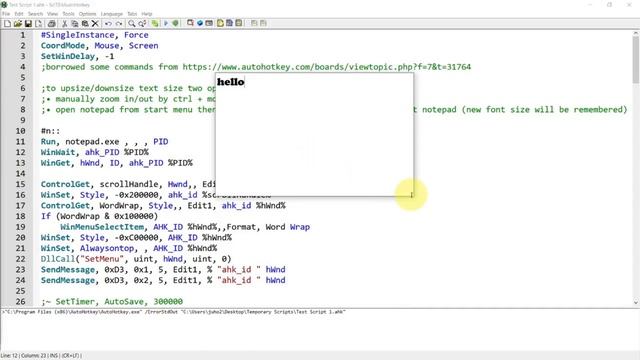The width and height of the screenshot is (640, 360).
Task: Click the '#n::' hotkey on line 10
Action: pyautogui.click(x=50, y=131)
